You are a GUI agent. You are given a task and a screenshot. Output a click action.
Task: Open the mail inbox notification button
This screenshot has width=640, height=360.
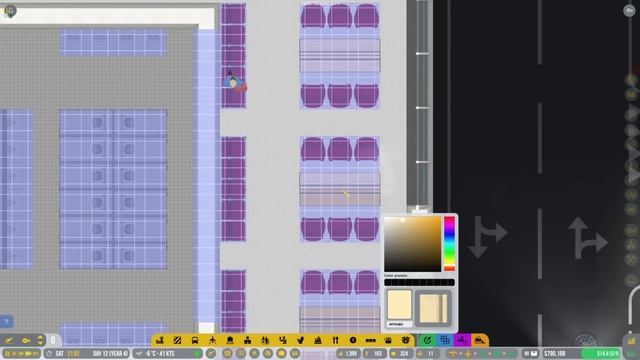[530, 353]
